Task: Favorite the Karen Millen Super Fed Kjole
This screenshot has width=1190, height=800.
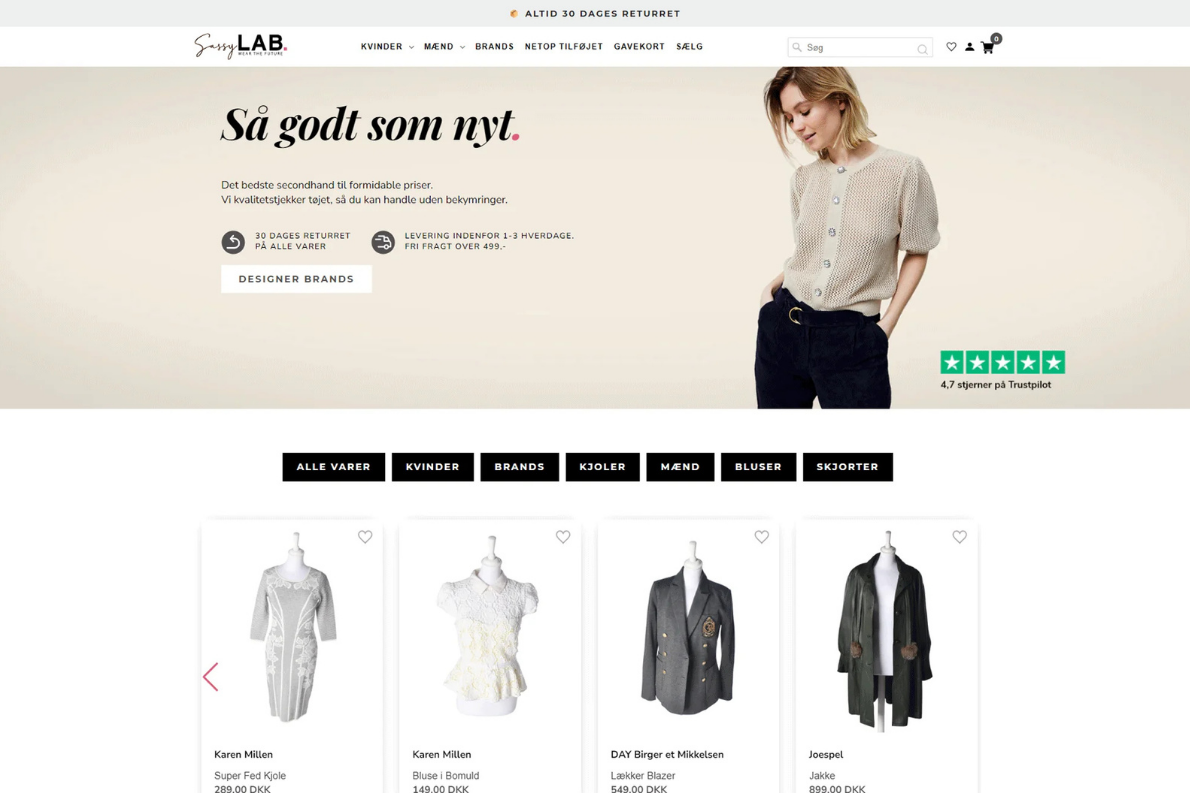Action: [x=365, y=537]
